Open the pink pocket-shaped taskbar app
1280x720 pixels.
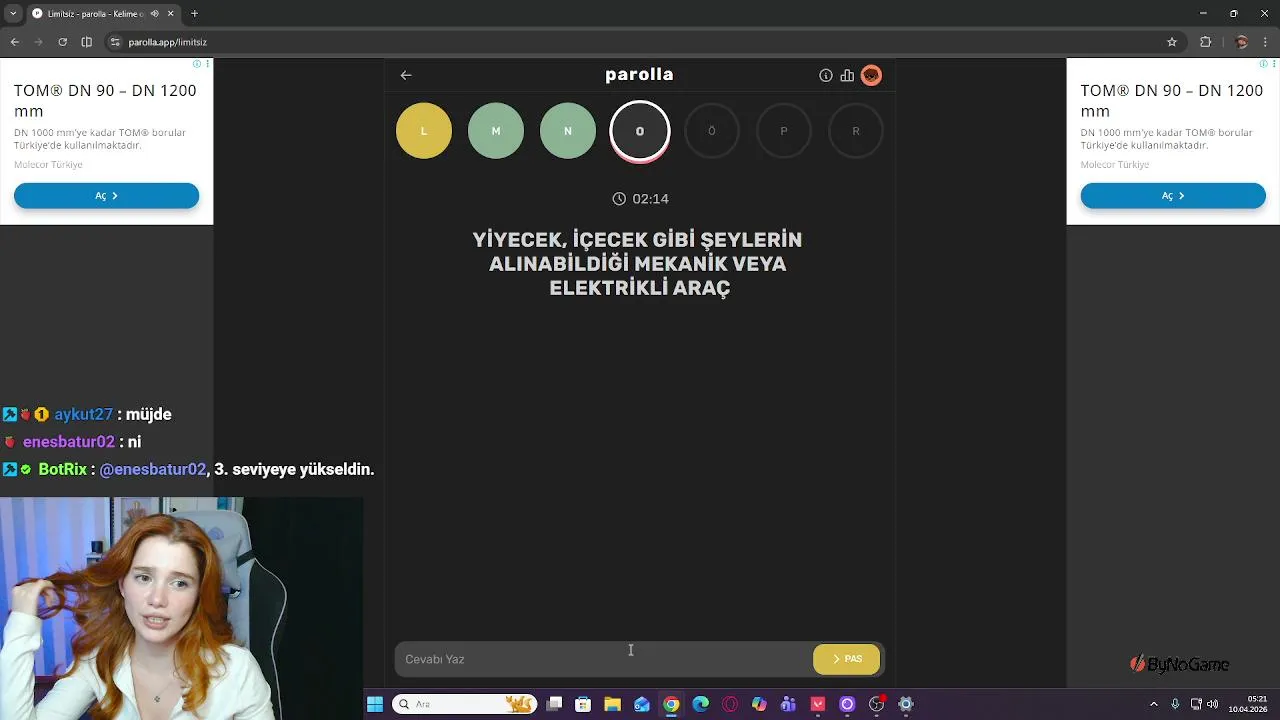point(818,705)
